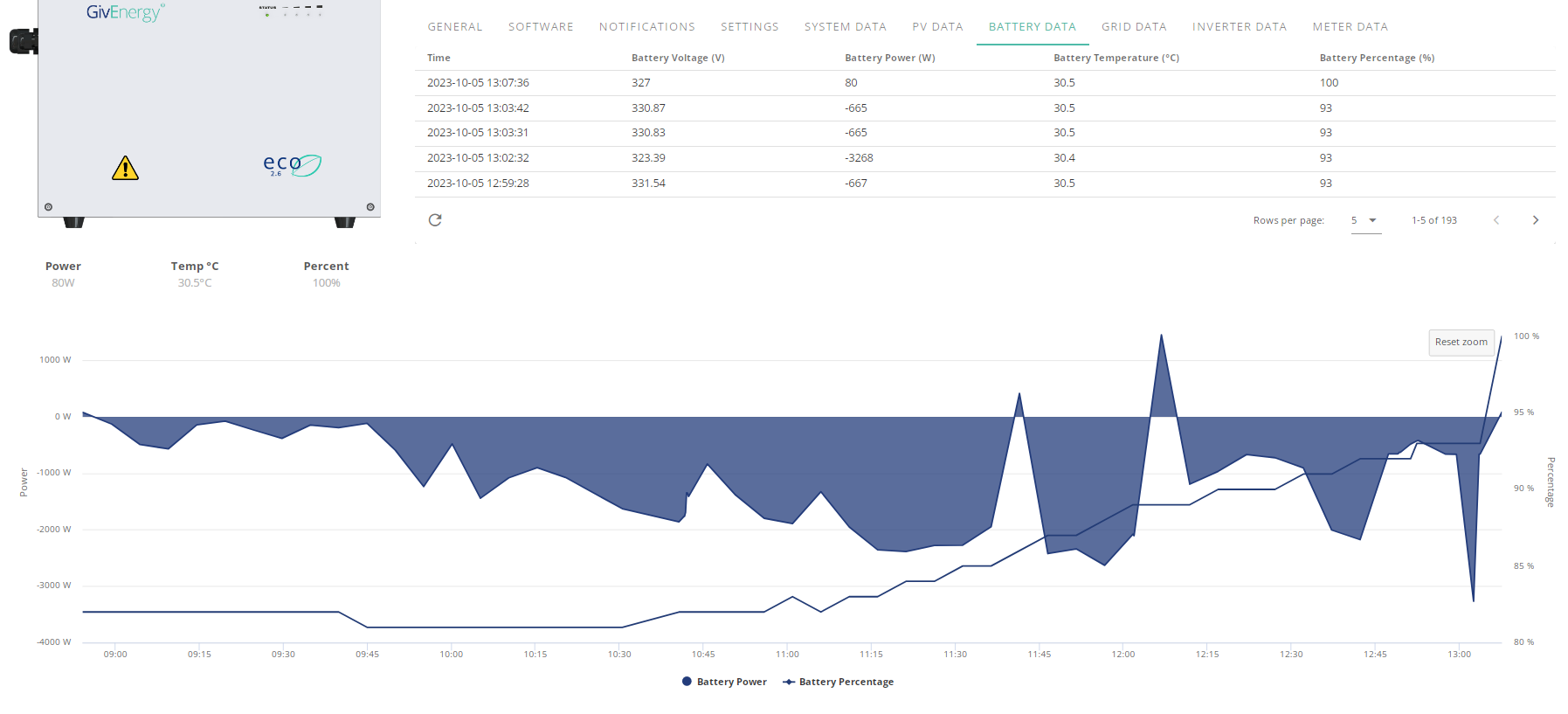This screenshot has width=1568, height=714.
Task: Sort table by the Time column header
Action: click(x=439, y=58)
